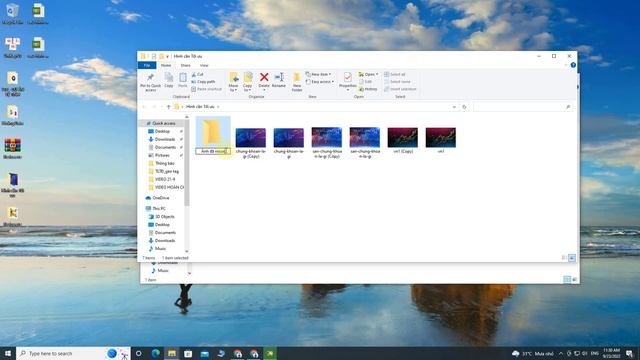Open address bar history dropdown
The image size is (640, 360).
pyautogui.click(x=454, y=107)
